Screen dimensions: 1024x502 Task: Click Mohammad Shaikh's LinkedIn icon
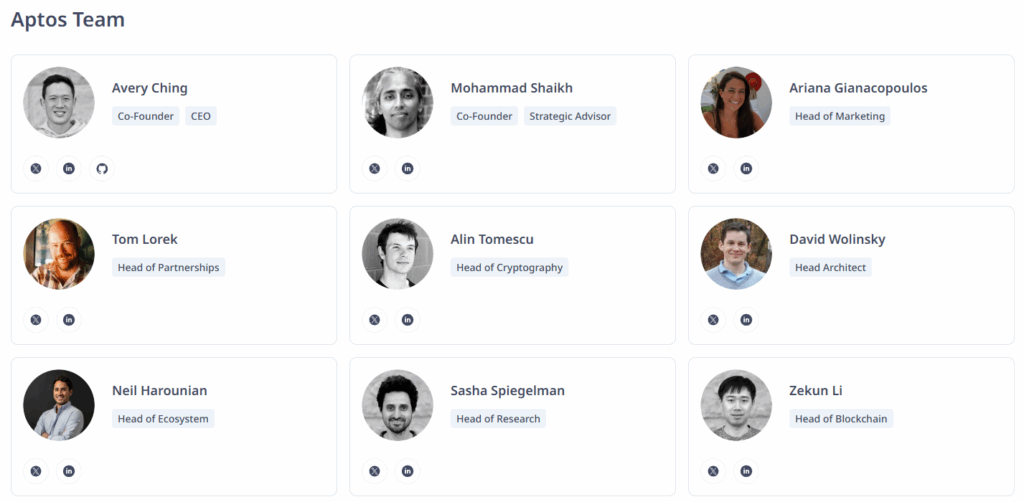point(408,168)
